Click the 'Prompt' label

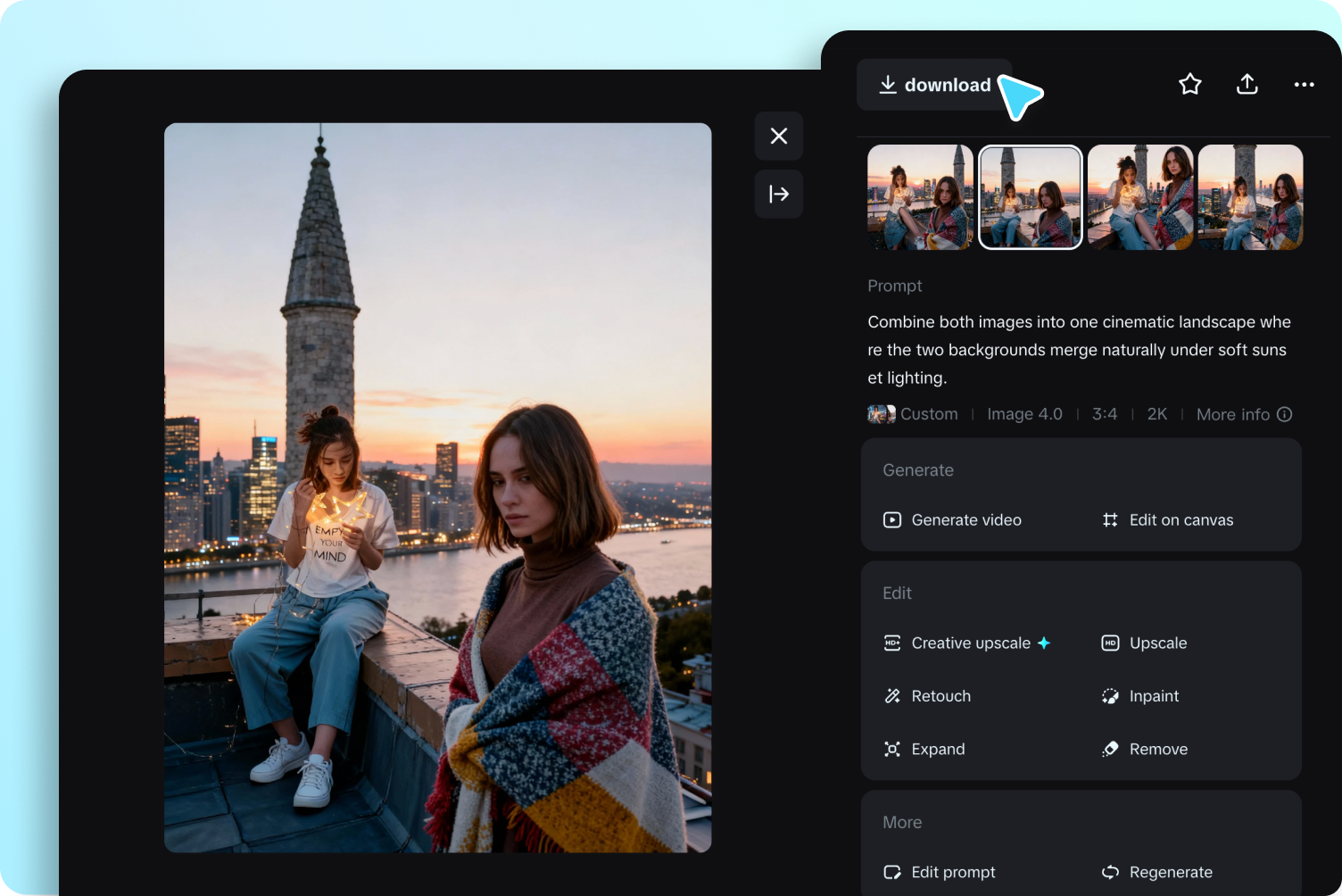895,286
